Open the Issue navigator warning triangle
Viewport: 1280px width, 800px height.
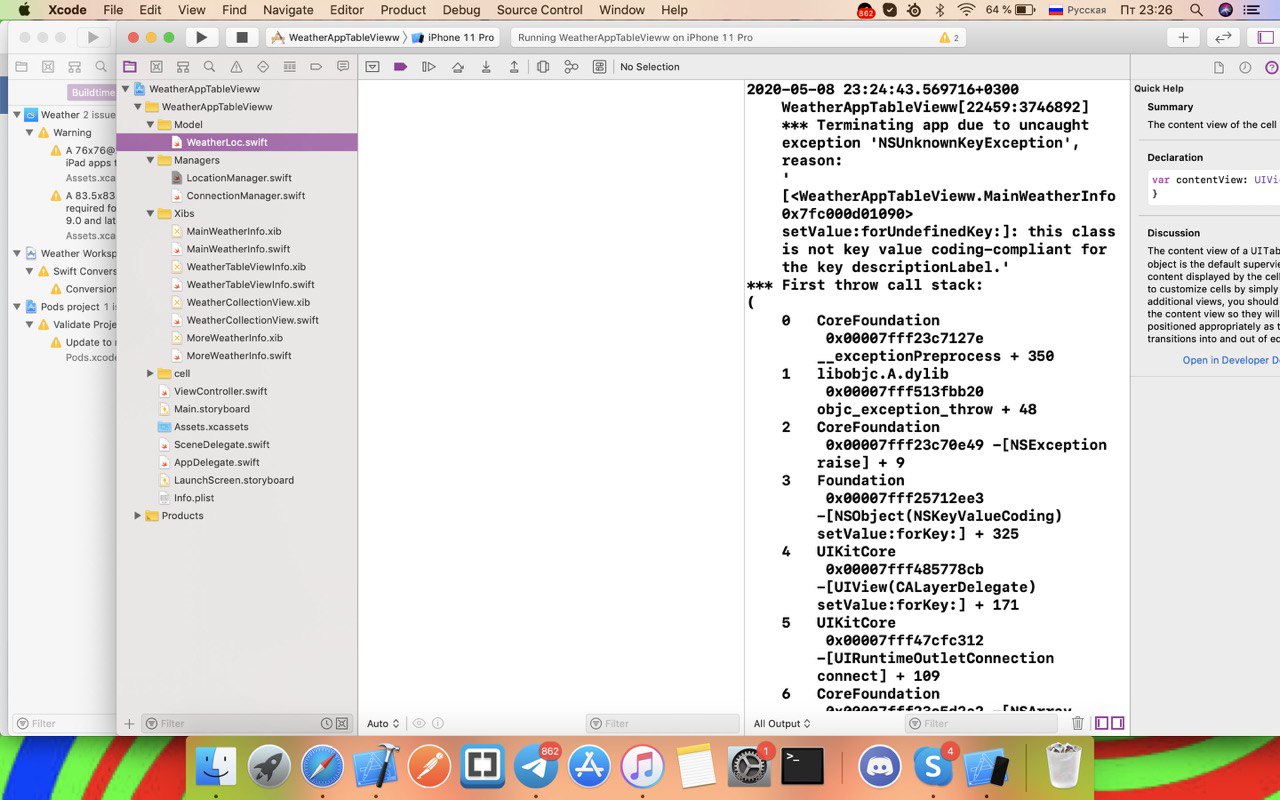[236, 67]
